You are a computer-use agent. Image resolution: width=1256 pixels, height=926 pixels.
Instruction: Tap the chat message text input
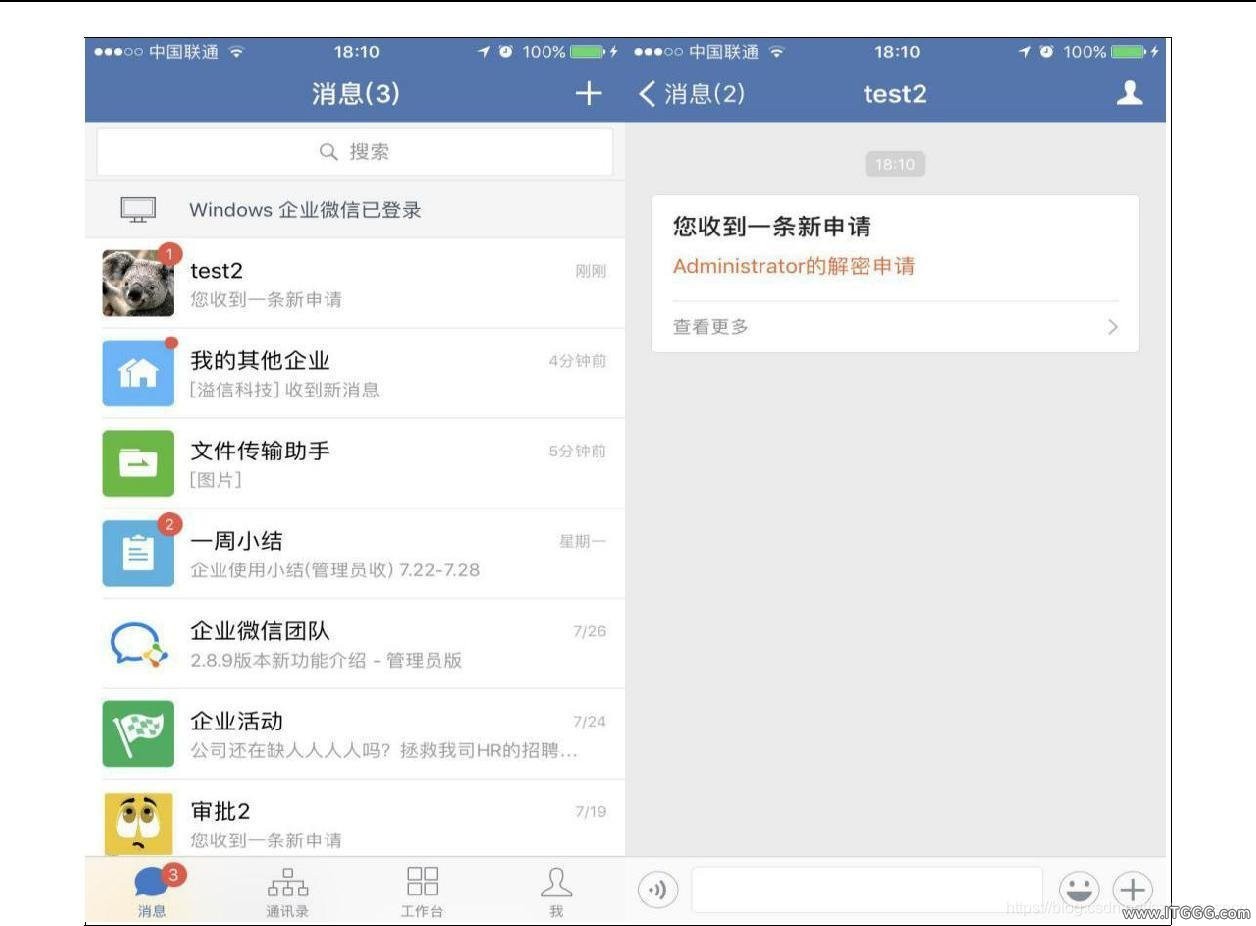click(x=867, y=889)
